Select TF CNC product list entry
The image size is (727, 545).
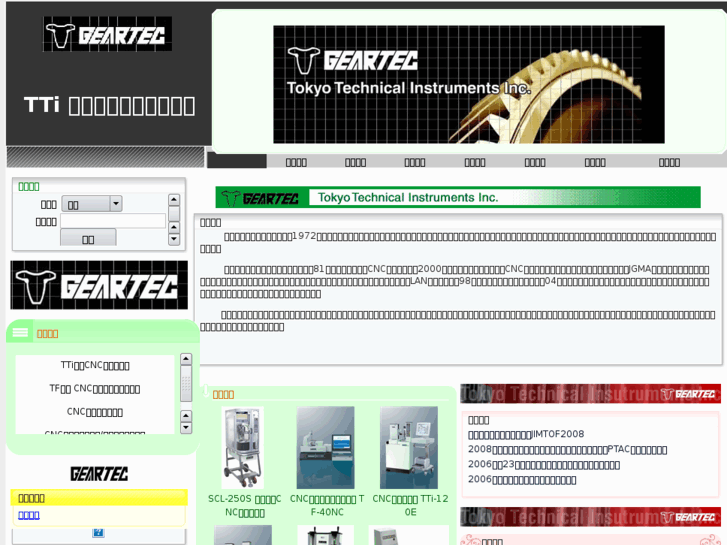click(x=95, y=389)
